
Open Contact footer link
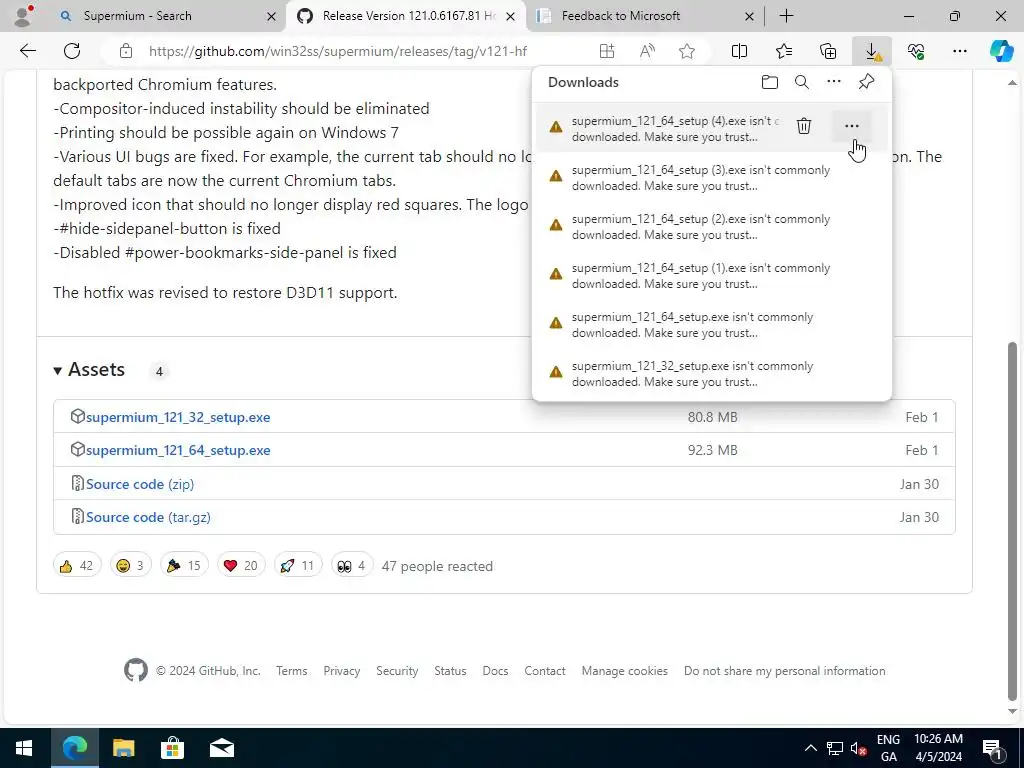[545, 671]
